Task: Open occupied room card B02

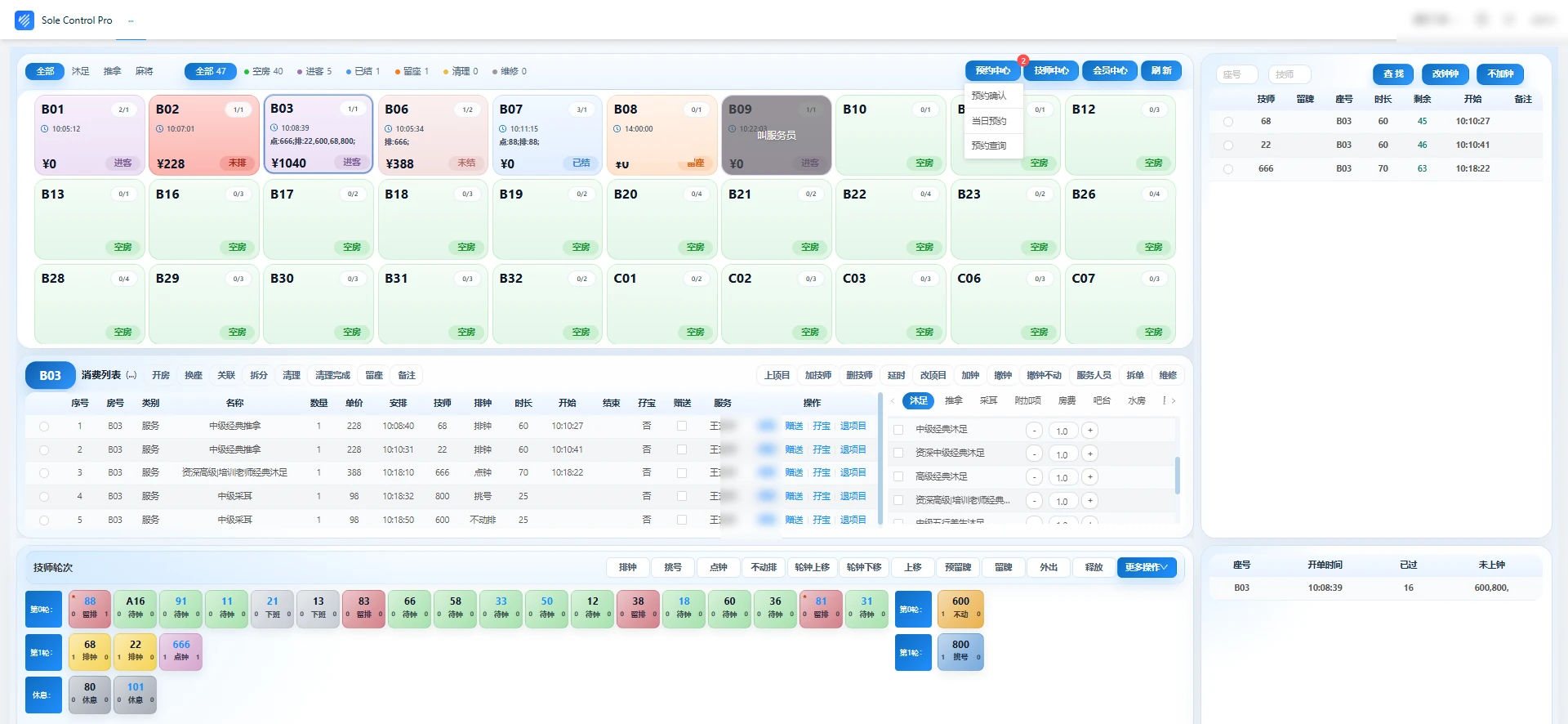Action: pyautogui.click(x=203, y=135)
